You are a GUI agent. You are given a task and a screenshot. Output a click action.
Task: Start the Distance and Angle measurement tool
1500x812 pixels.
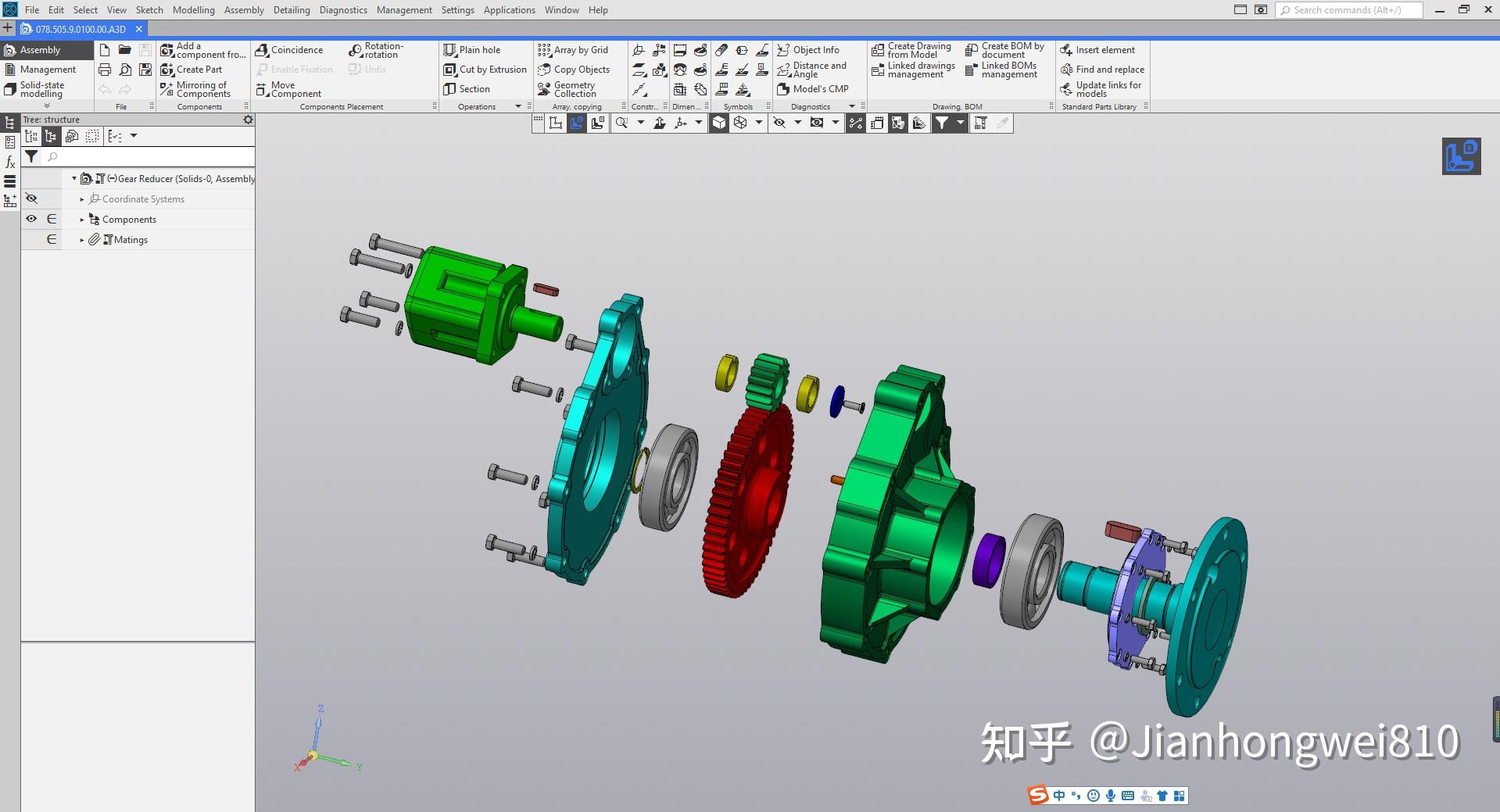point(816,70)
